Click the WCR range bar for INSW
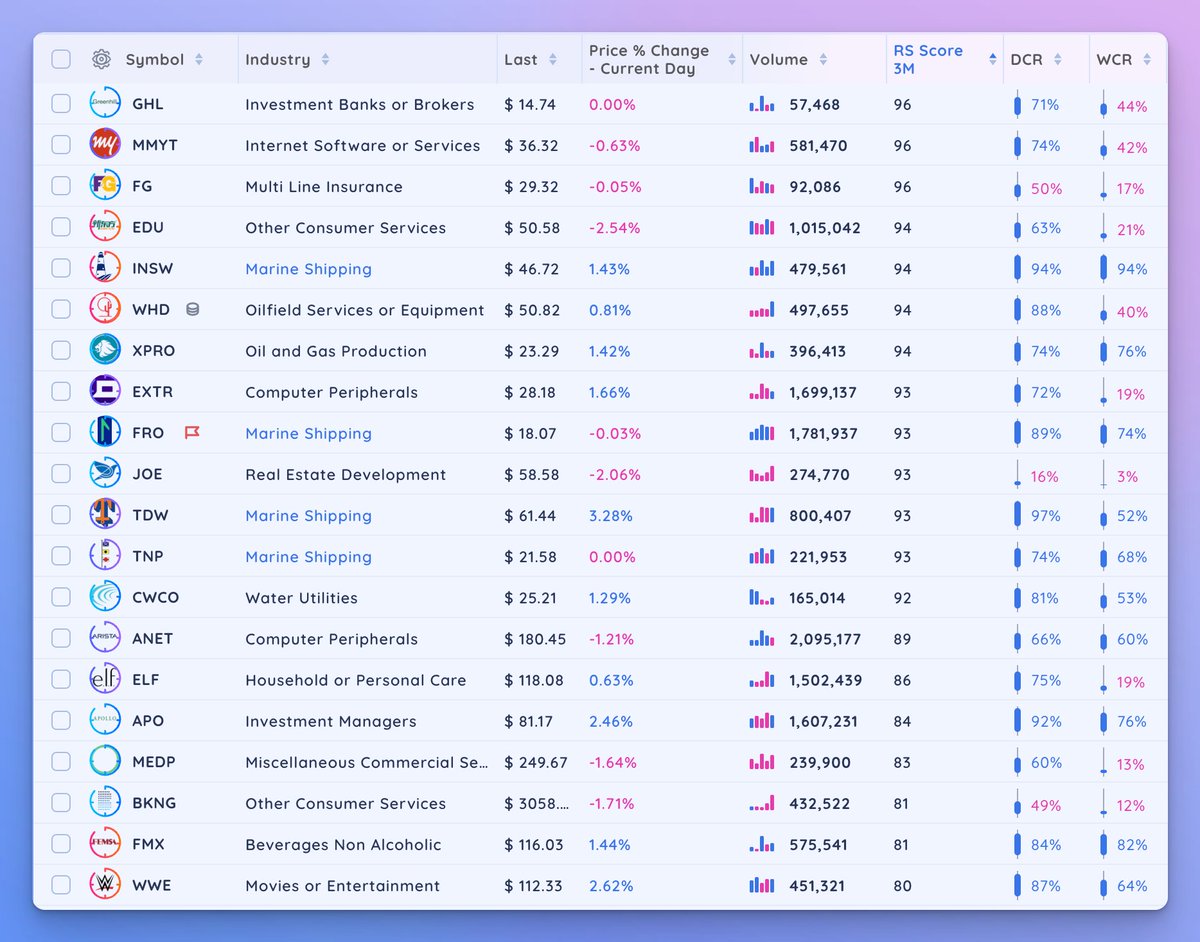1200x942 pixels. pos(1104,269)
